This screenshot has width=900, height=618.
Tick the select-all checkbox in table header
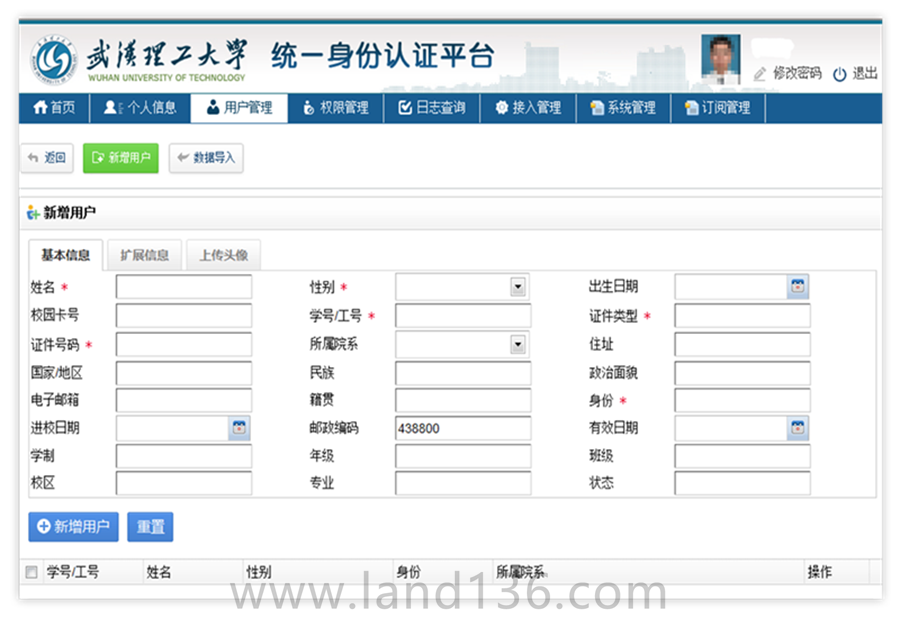click(31, 572)
